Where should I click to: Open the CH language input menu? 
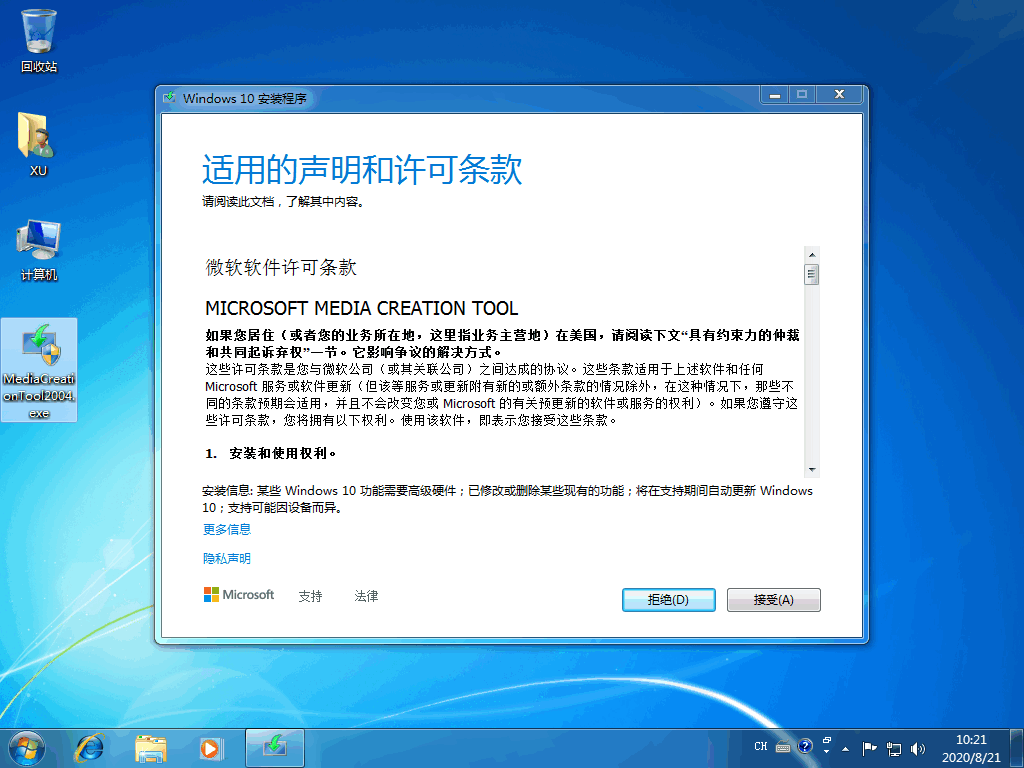[x=761, y=746]
